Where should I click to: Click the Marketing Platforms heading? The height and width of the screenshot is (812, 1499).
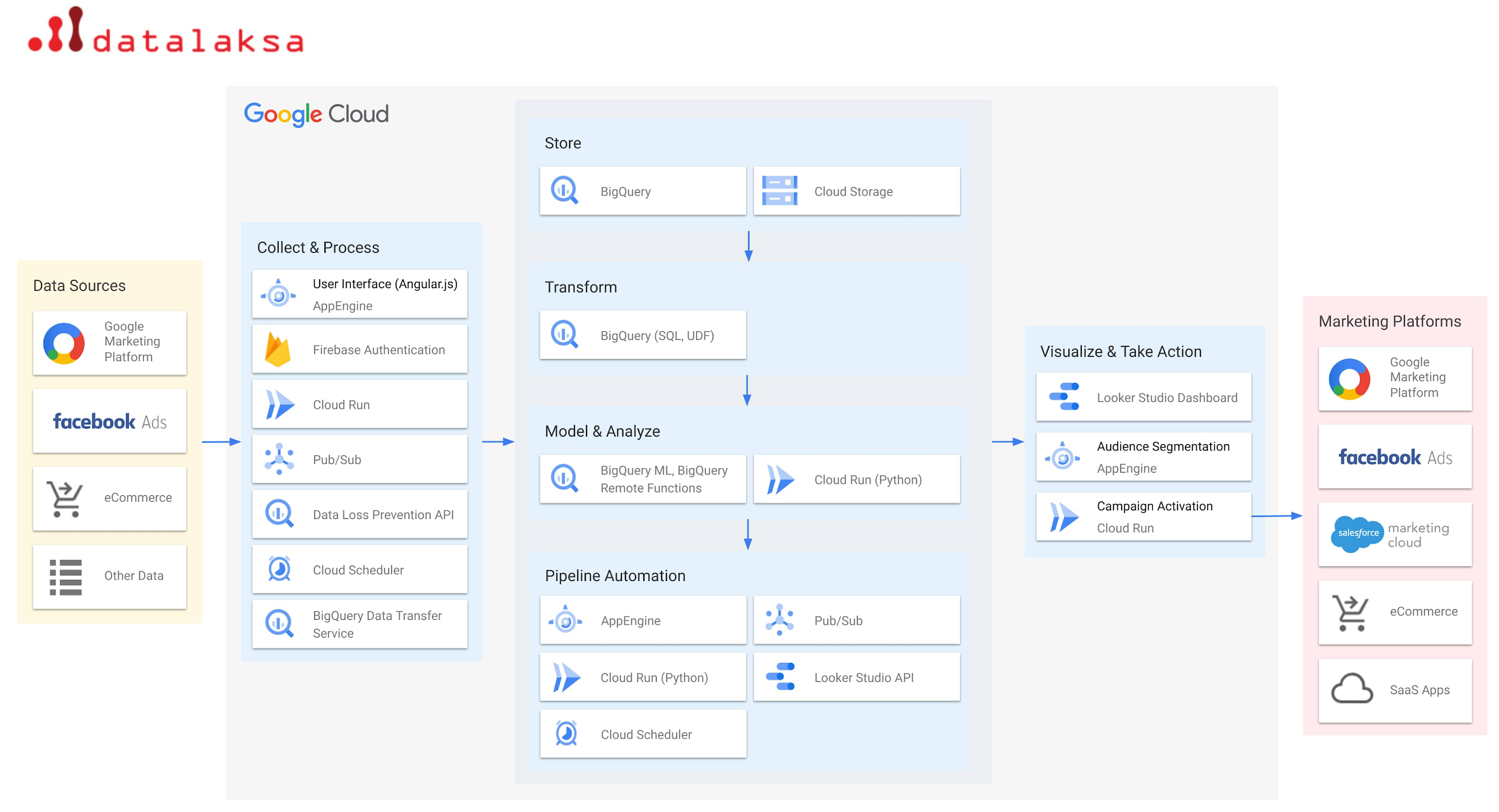(1389, 321)
